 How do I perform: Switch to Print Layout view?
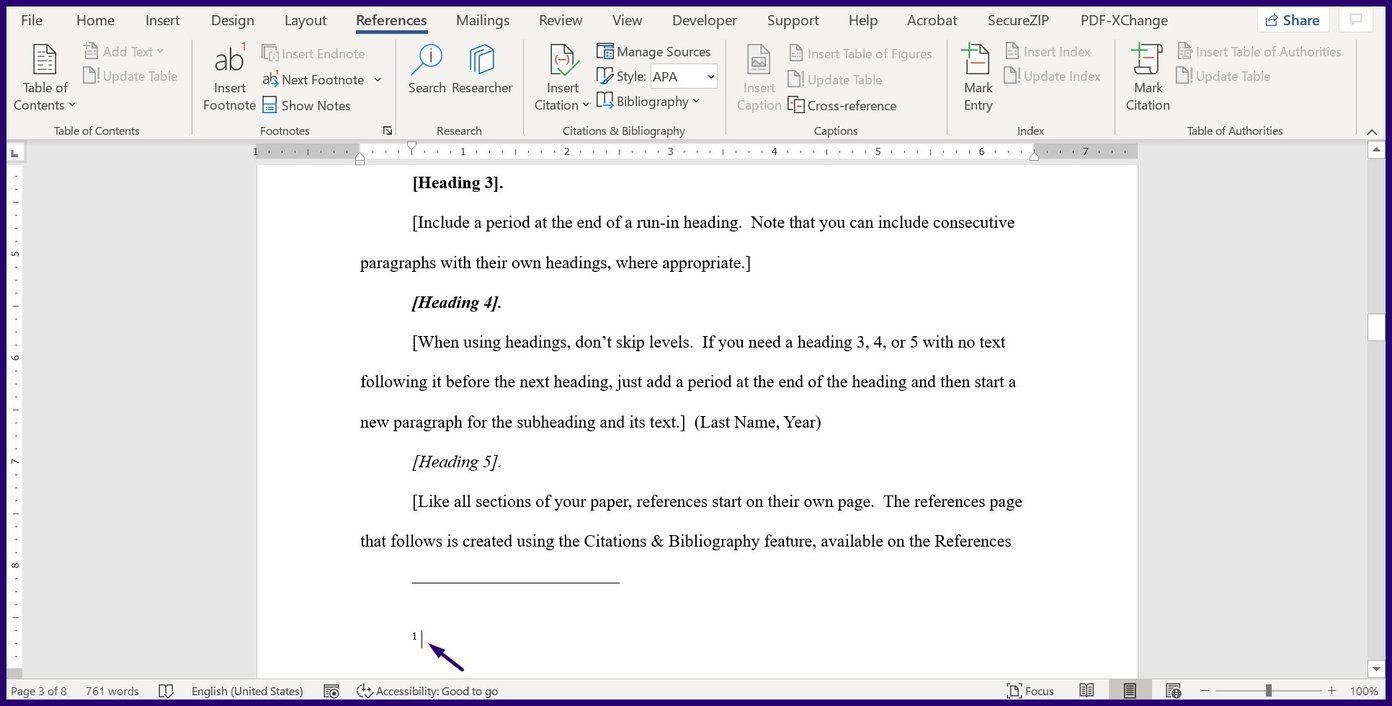[x=1130, y=691]
